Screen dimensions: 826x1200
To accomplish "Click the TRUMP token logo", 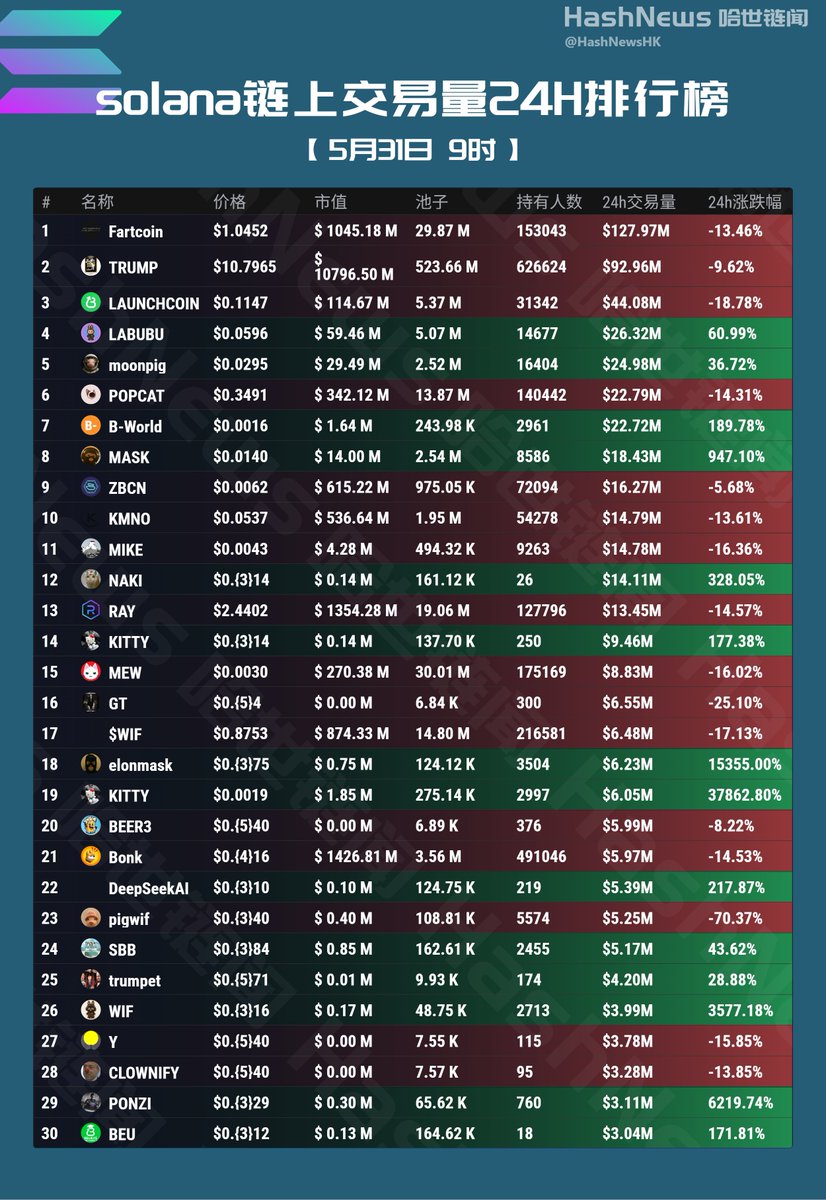I will tap(90, 267).
